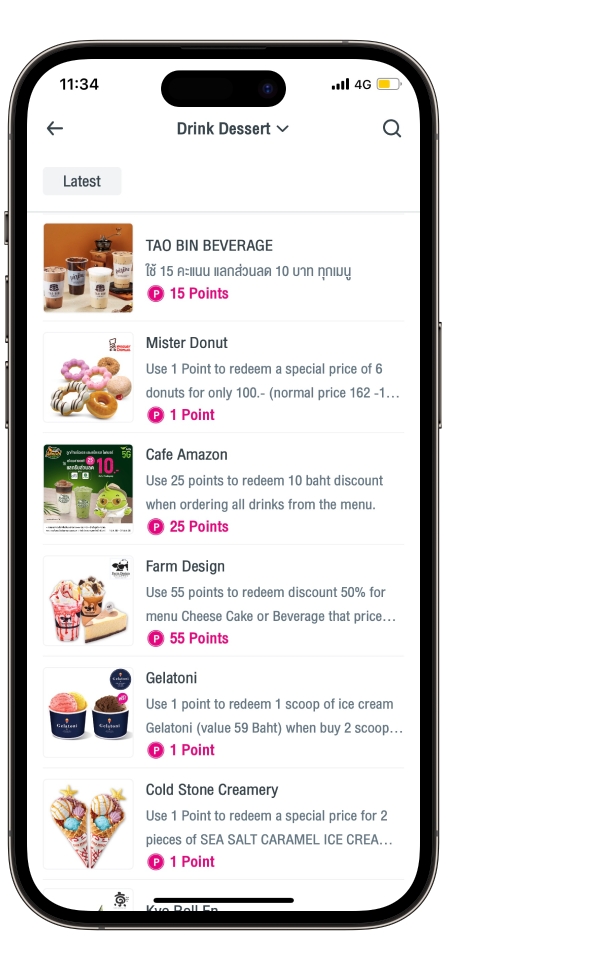The image size is (600, 970).
Task: Select the Latest filter chip
Action: coord(82,181)
